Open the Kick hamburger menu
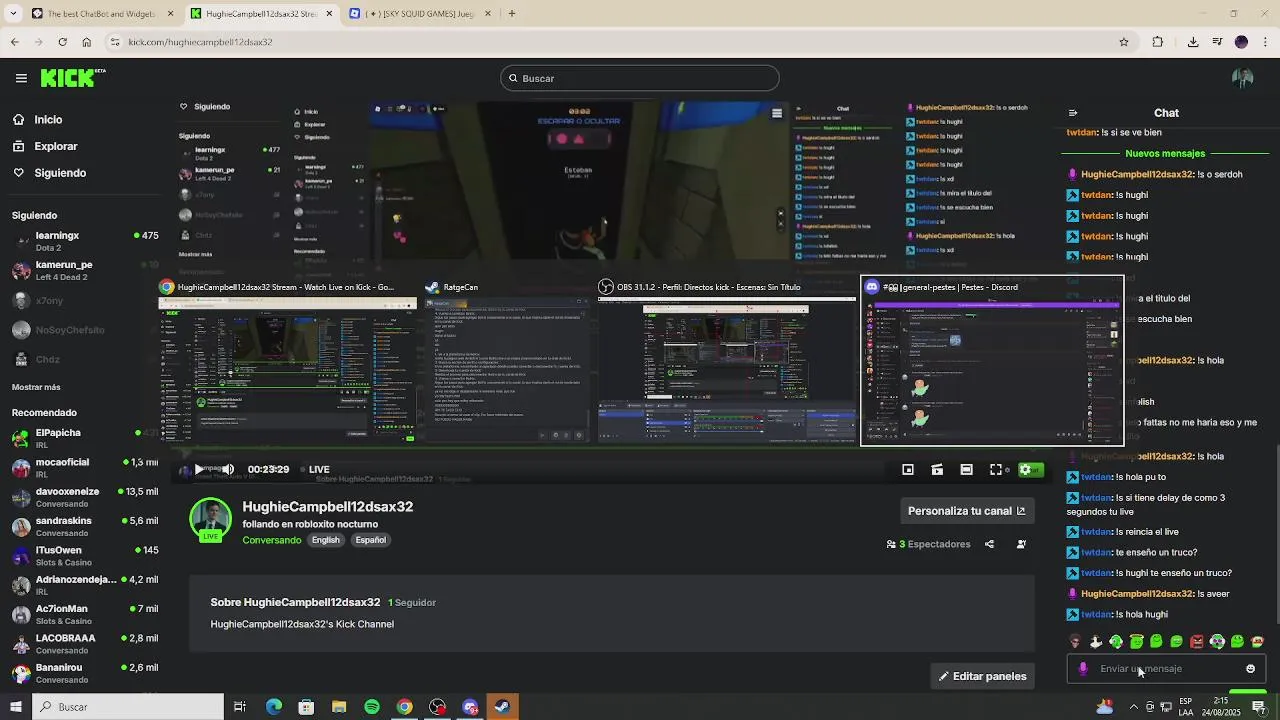This screenshot has width=1280, height=720. point(21,78)
